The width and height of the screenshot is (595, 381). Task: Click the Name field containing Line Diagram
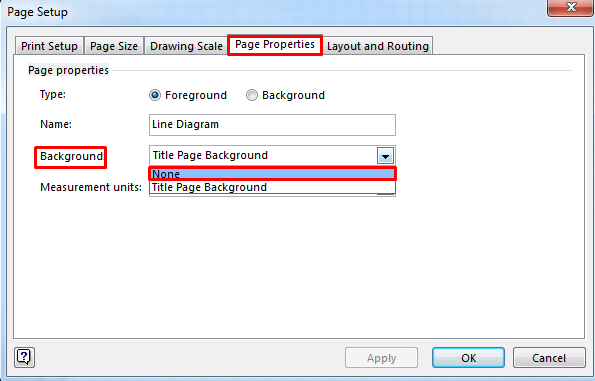click(272, 125)
